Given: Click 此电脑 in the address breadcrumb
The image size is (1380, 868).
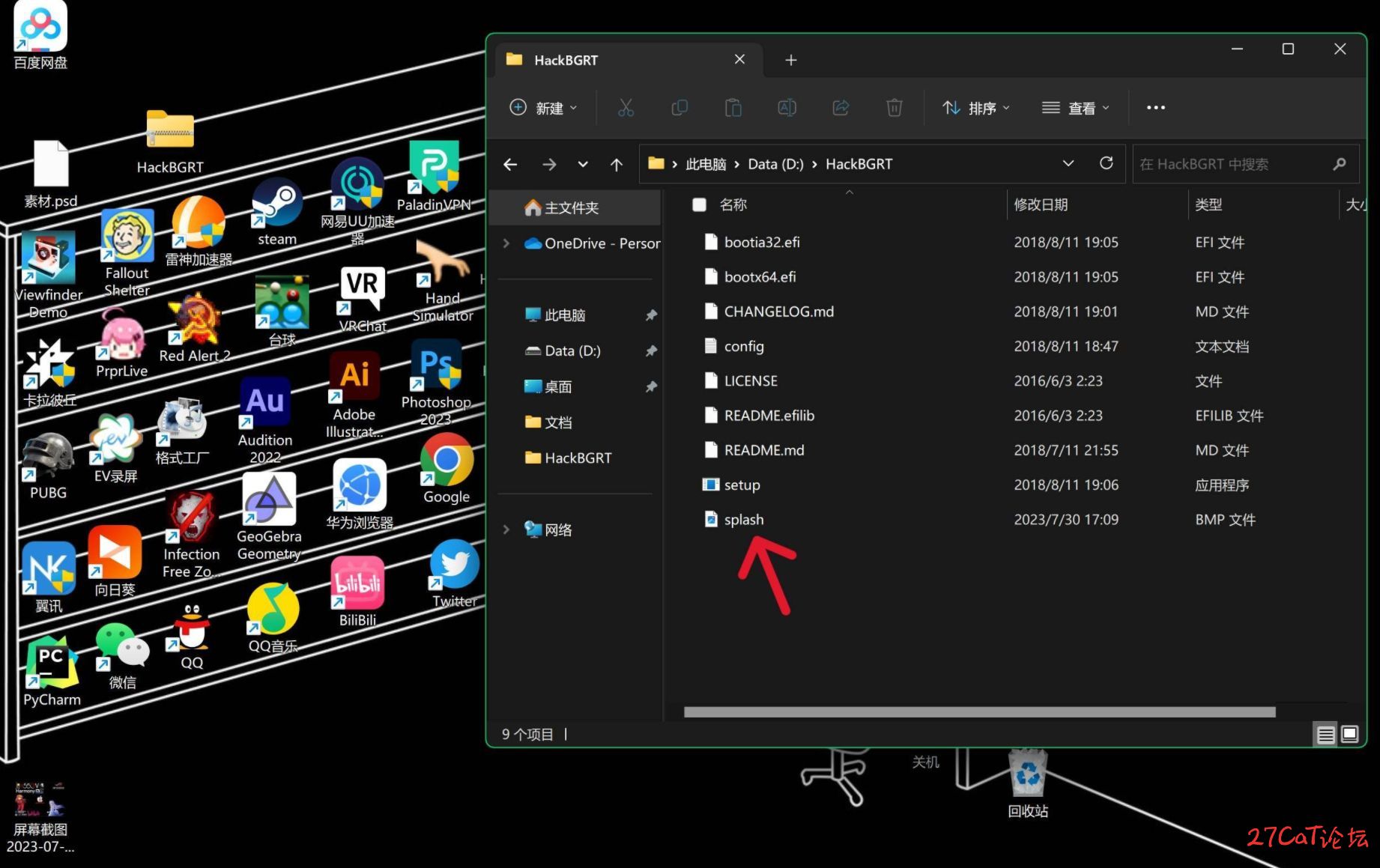Looking at the screenshot, I should (x=706, y=164).
